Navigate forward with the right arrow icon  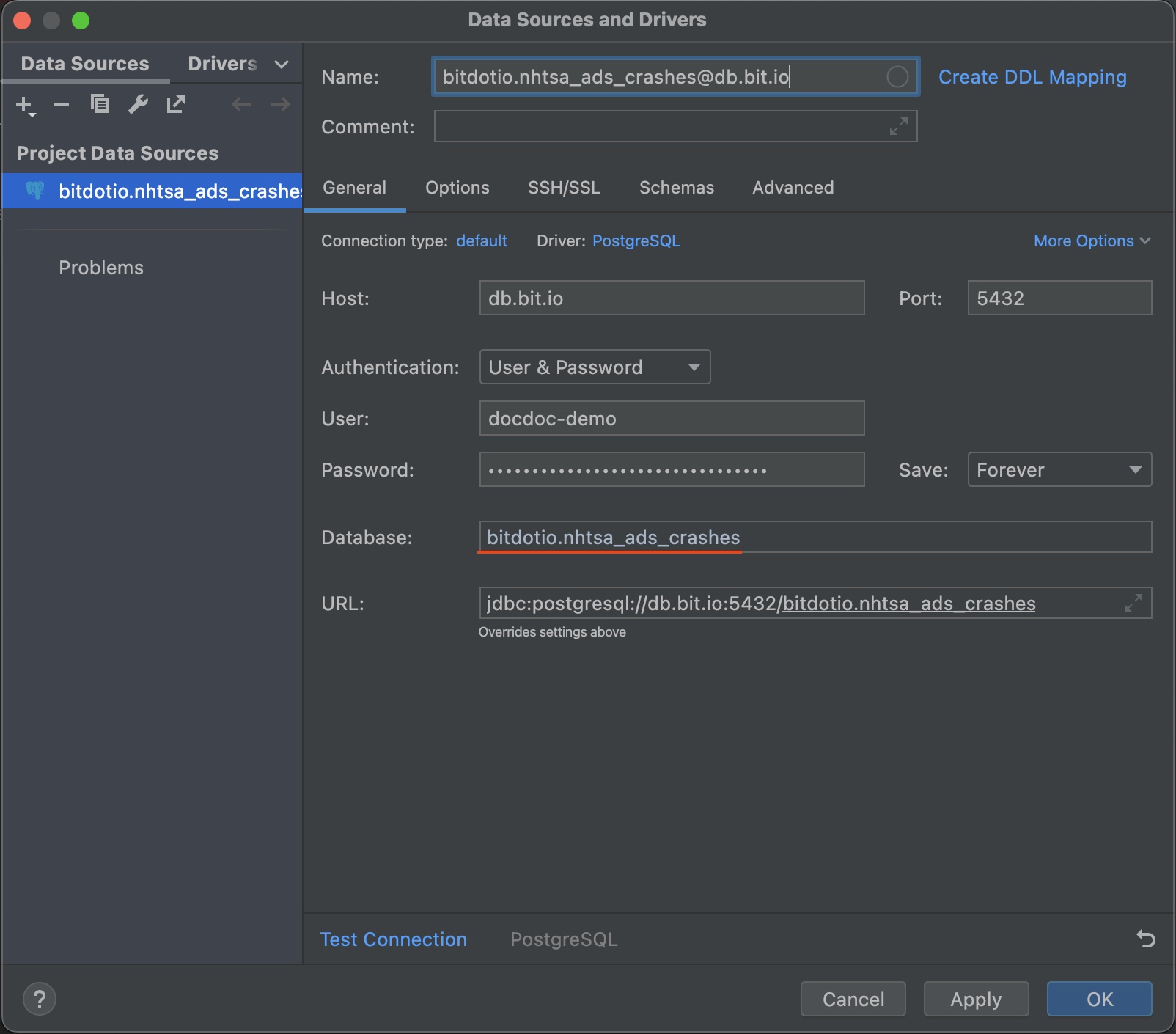point(281,105)
